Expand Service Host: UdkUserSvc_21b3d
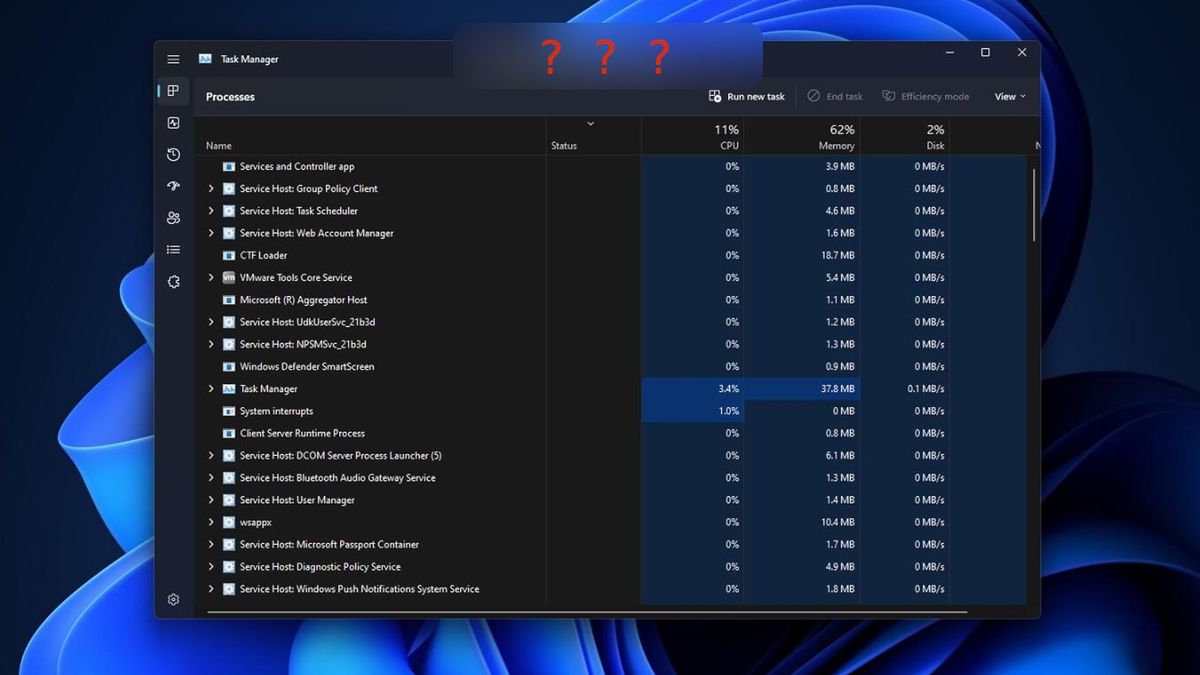The width and height of the screenshot is (1200, 675). (x=211, y=322)
